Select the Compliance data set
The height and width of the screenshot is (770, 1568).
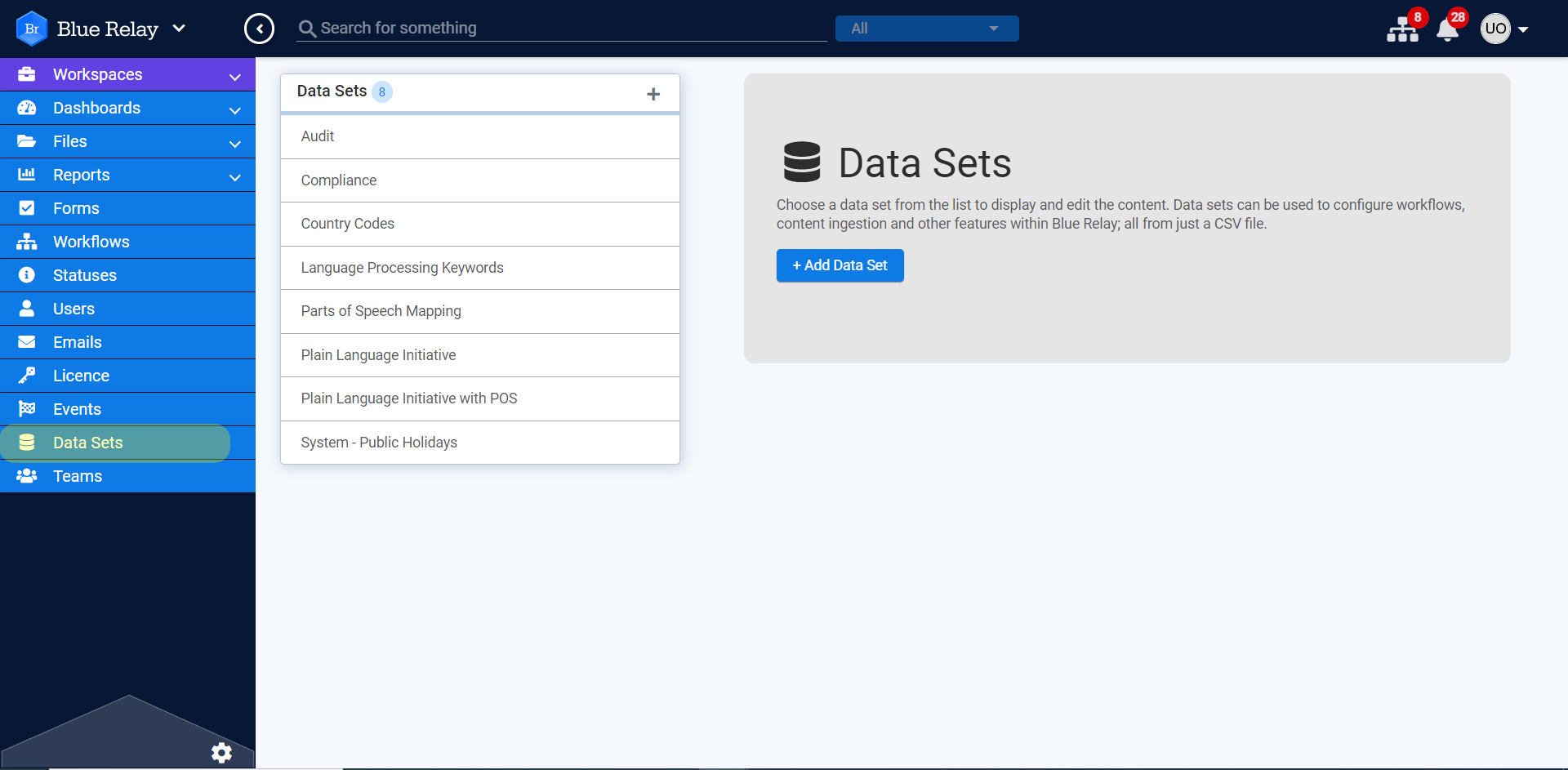coord(480,180)
